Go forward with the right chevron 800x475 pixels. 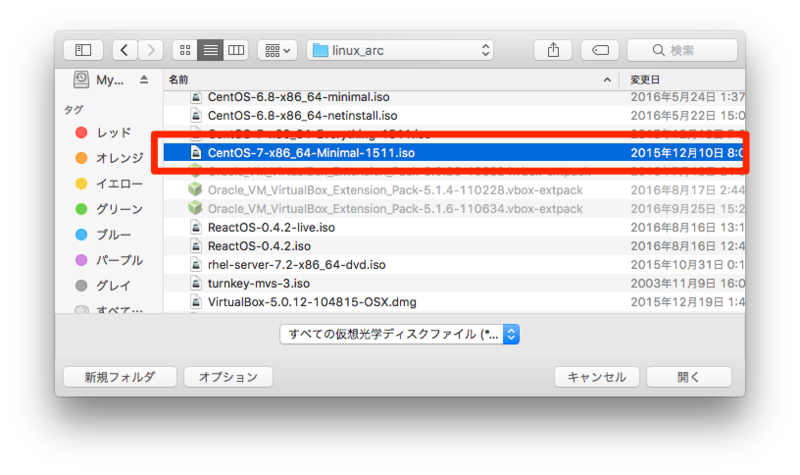click(x=151, y=50)
